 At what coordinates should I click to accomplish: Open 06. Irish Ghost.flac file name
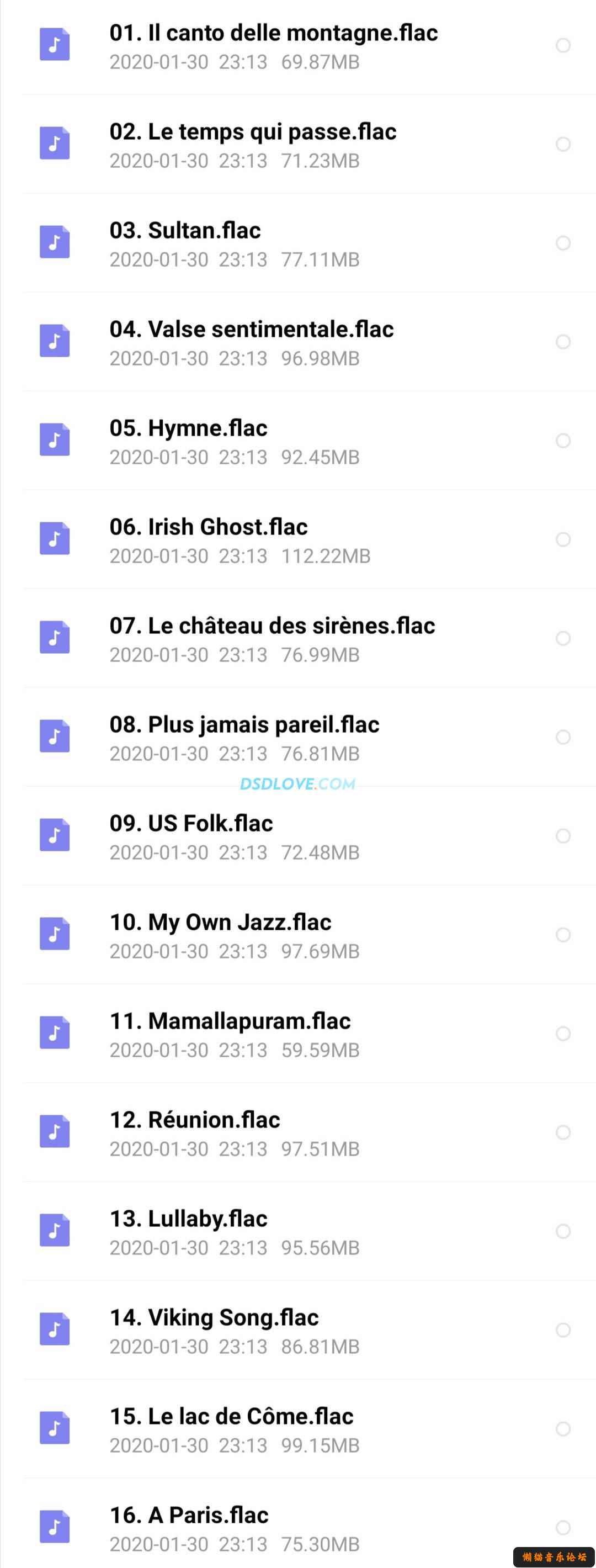pyautogui.click(x=209, y=527)
